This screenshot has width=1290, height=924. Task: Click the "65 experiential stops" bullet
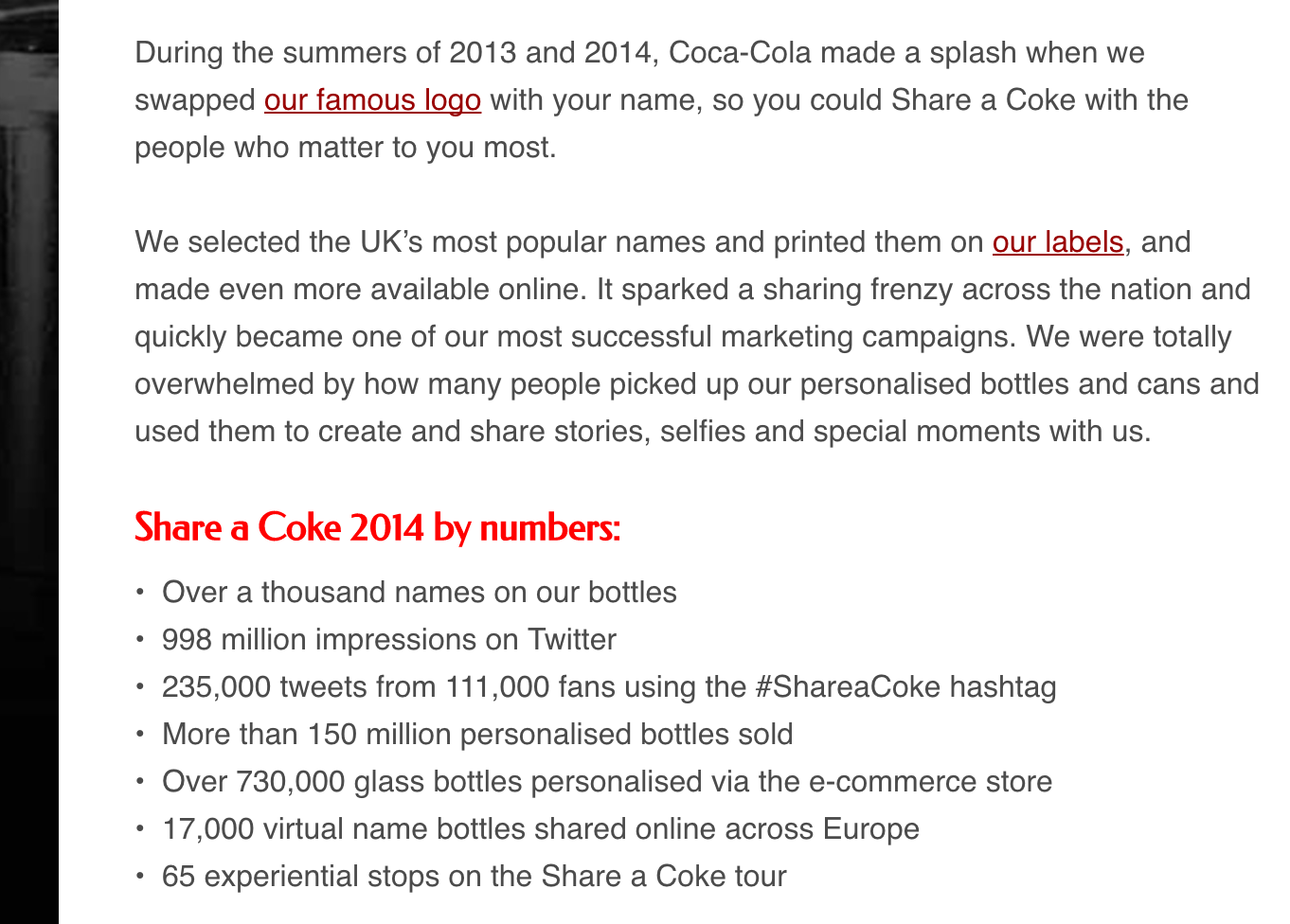474,877
